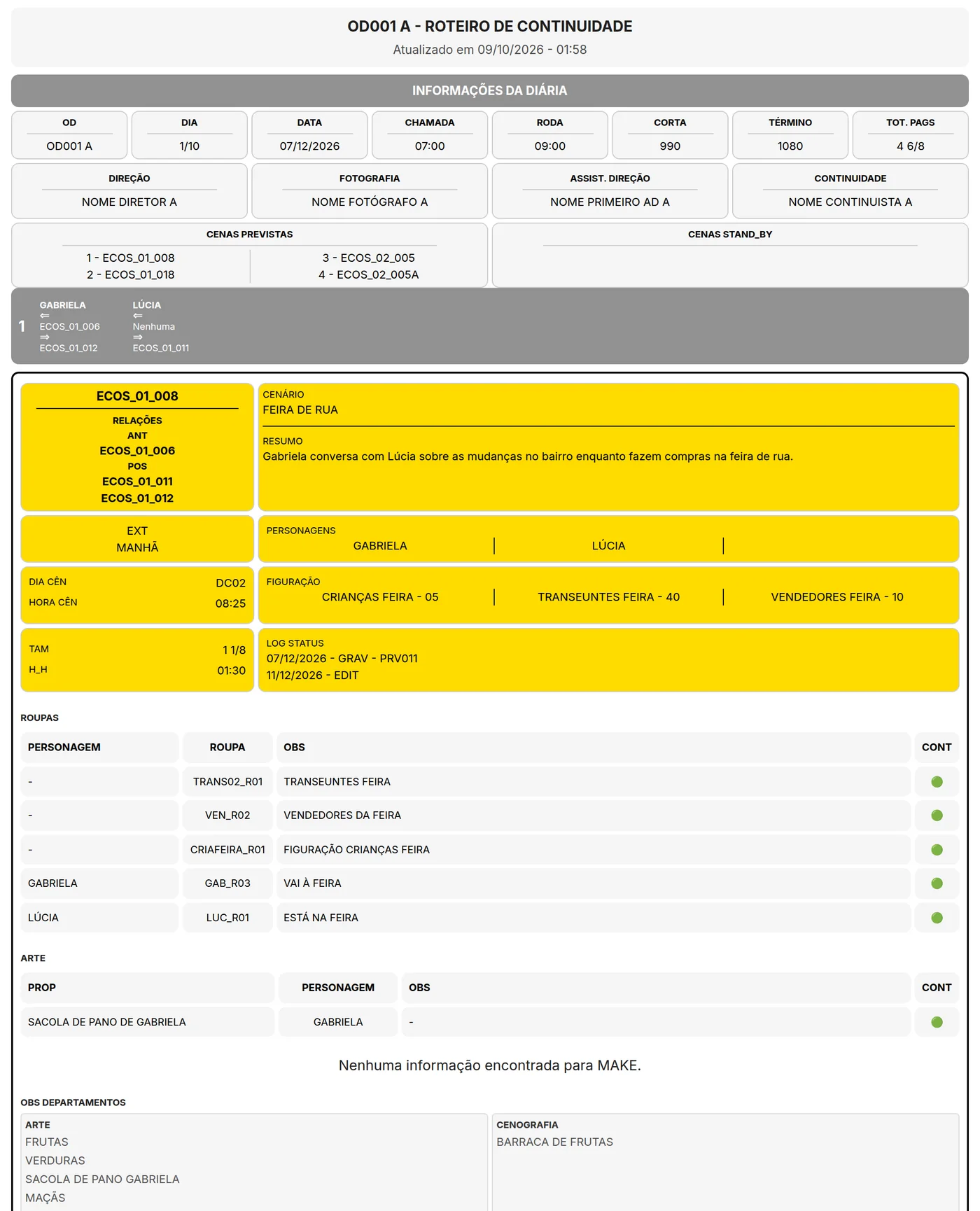The image size is (980, 1211).
Task: Click ECOS_01_006 under Gabriela in gray bar
Action: pos(69,327)
